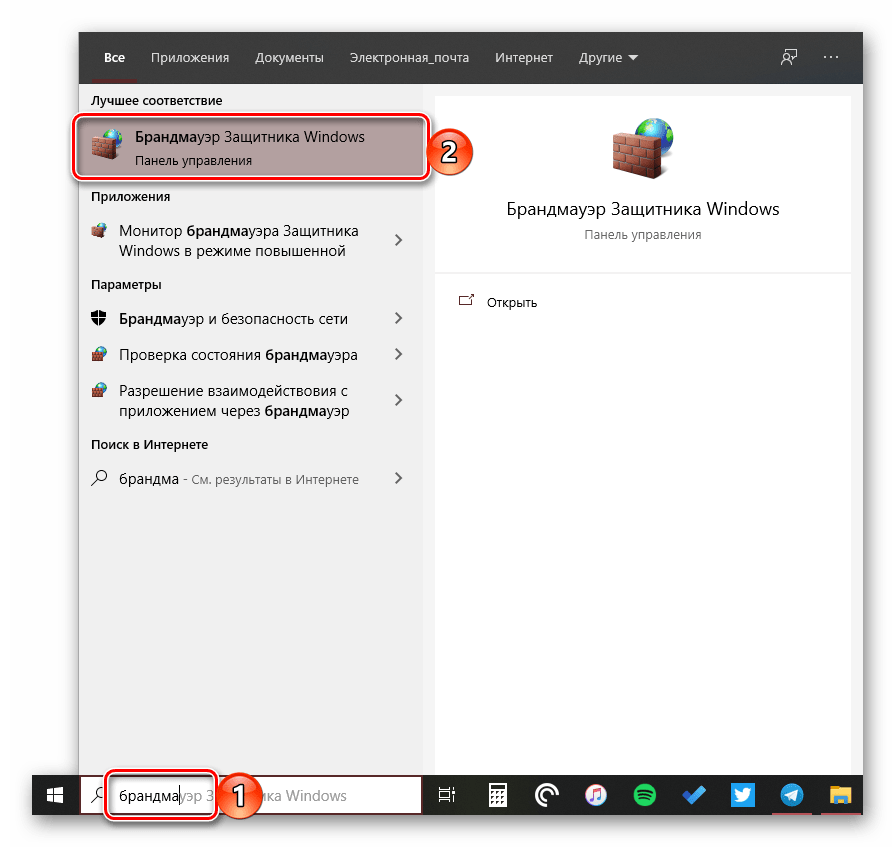Viewport: 895px width, 847px height.
Task: Launch Calculator from the taskbar
Action: [x=495, y=796]
